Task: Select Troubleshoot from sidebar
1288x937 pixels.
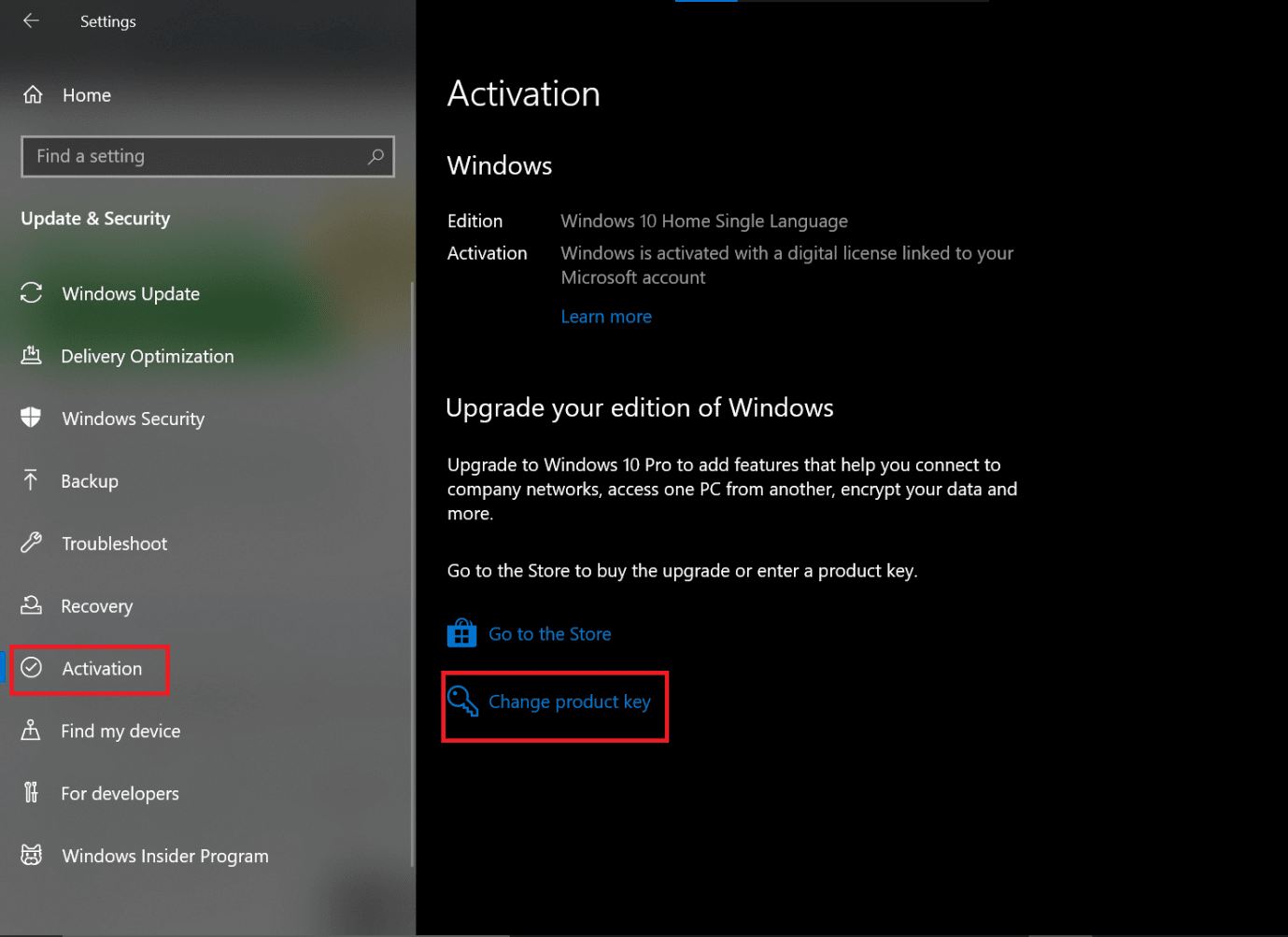Action: pyautogui.click(x=115, y=544)
